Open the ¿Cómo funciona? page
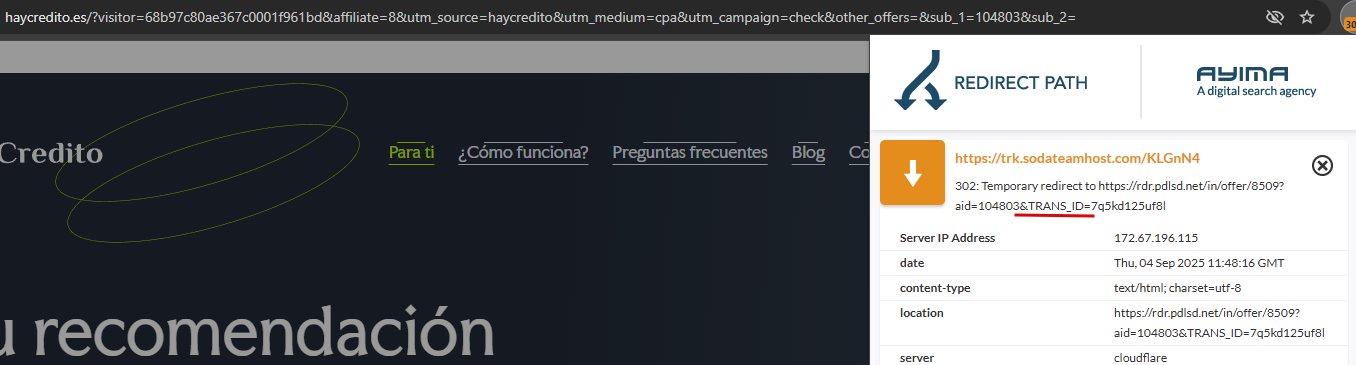 pos(523,153)
